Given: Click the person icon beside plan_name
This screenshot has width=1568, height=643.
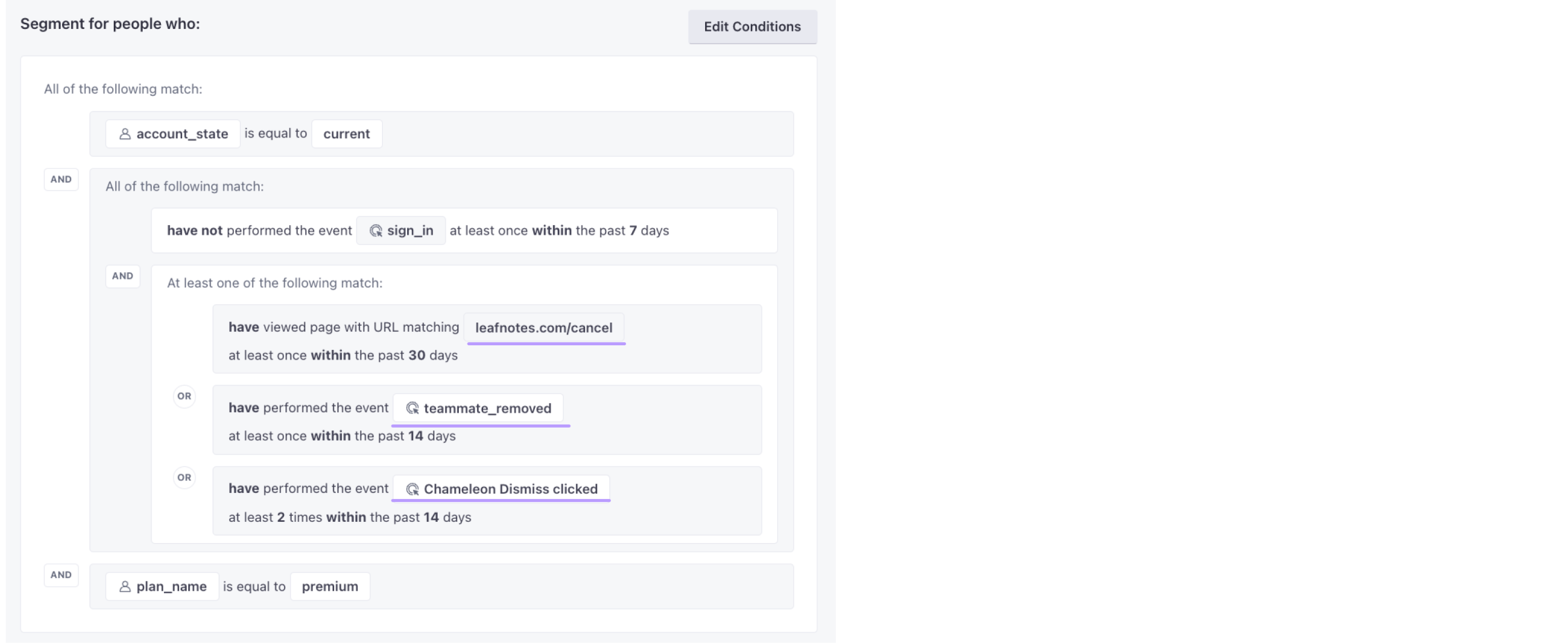Looking at the screenshot, I should pos(125,587).
